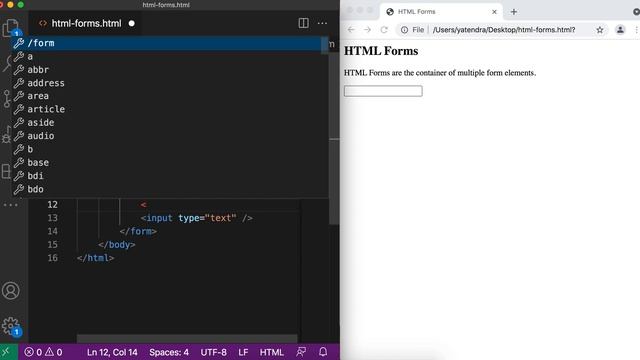This screenshot has width=640, height=360.
Task: Open errors and warnings count in status bar
Action: point(43,352)
